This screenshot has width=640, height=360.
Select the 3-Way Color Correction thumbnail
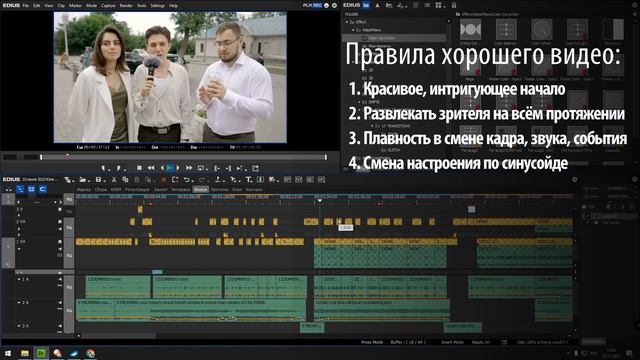tap(471, 30)
